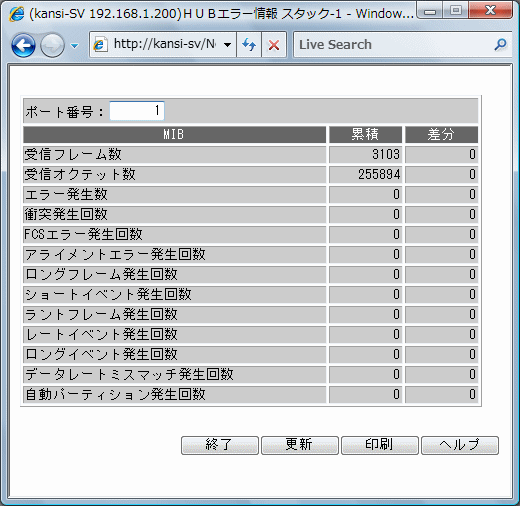Click the 印刷 button
520x506 pixels.
(380, 445)
